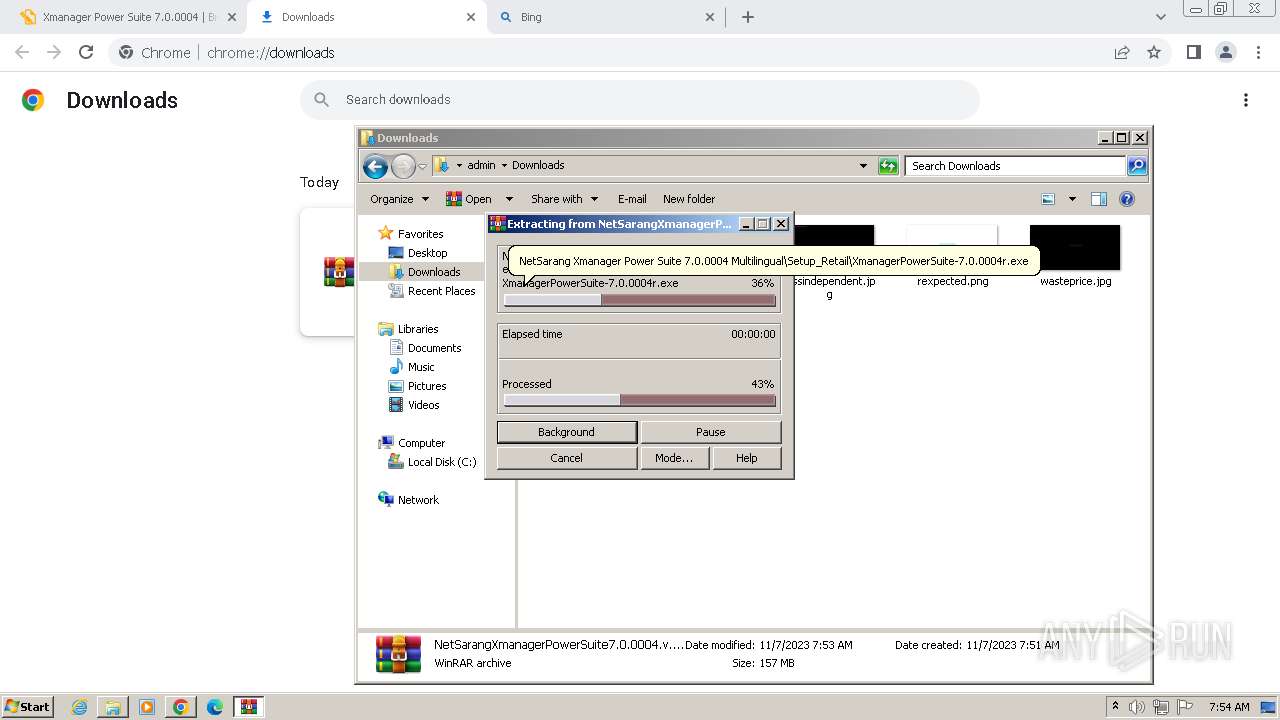Click the change view icon

[1048, 199]
